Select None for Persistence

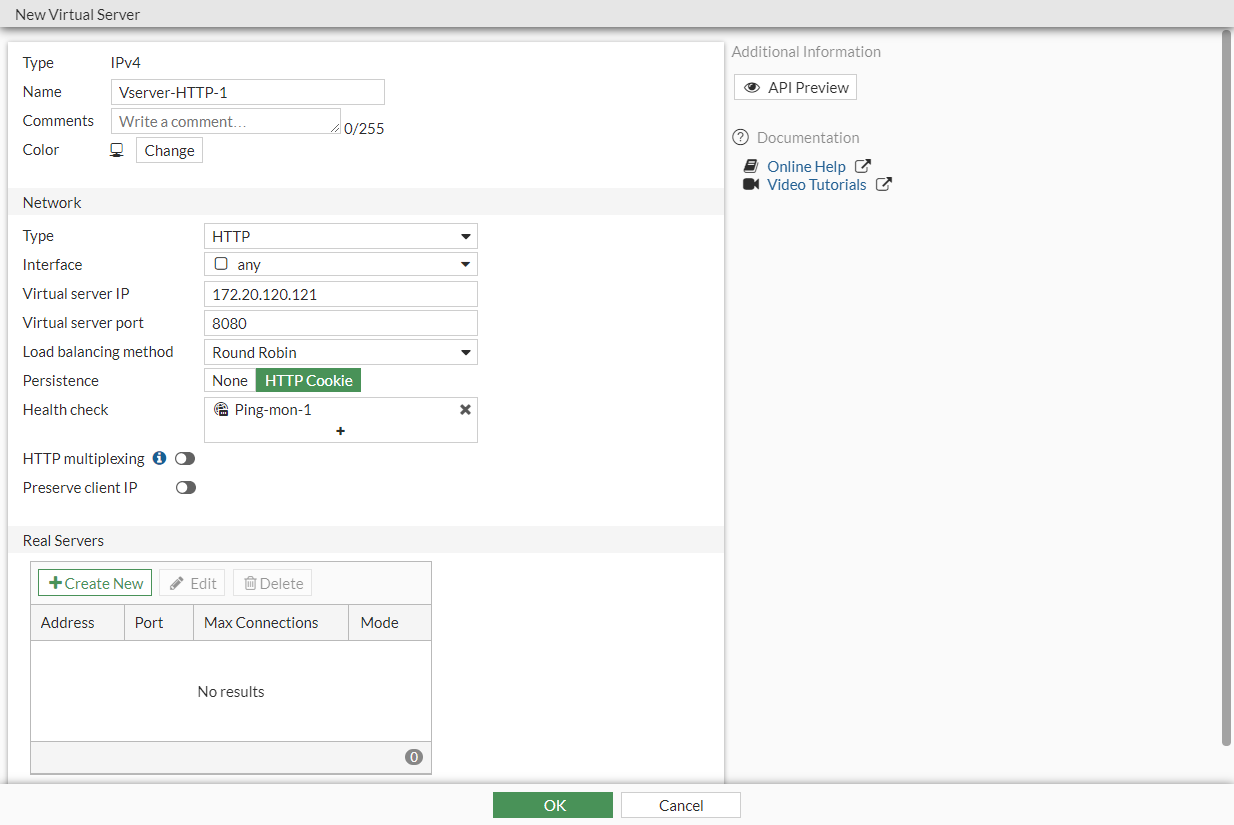229,380
